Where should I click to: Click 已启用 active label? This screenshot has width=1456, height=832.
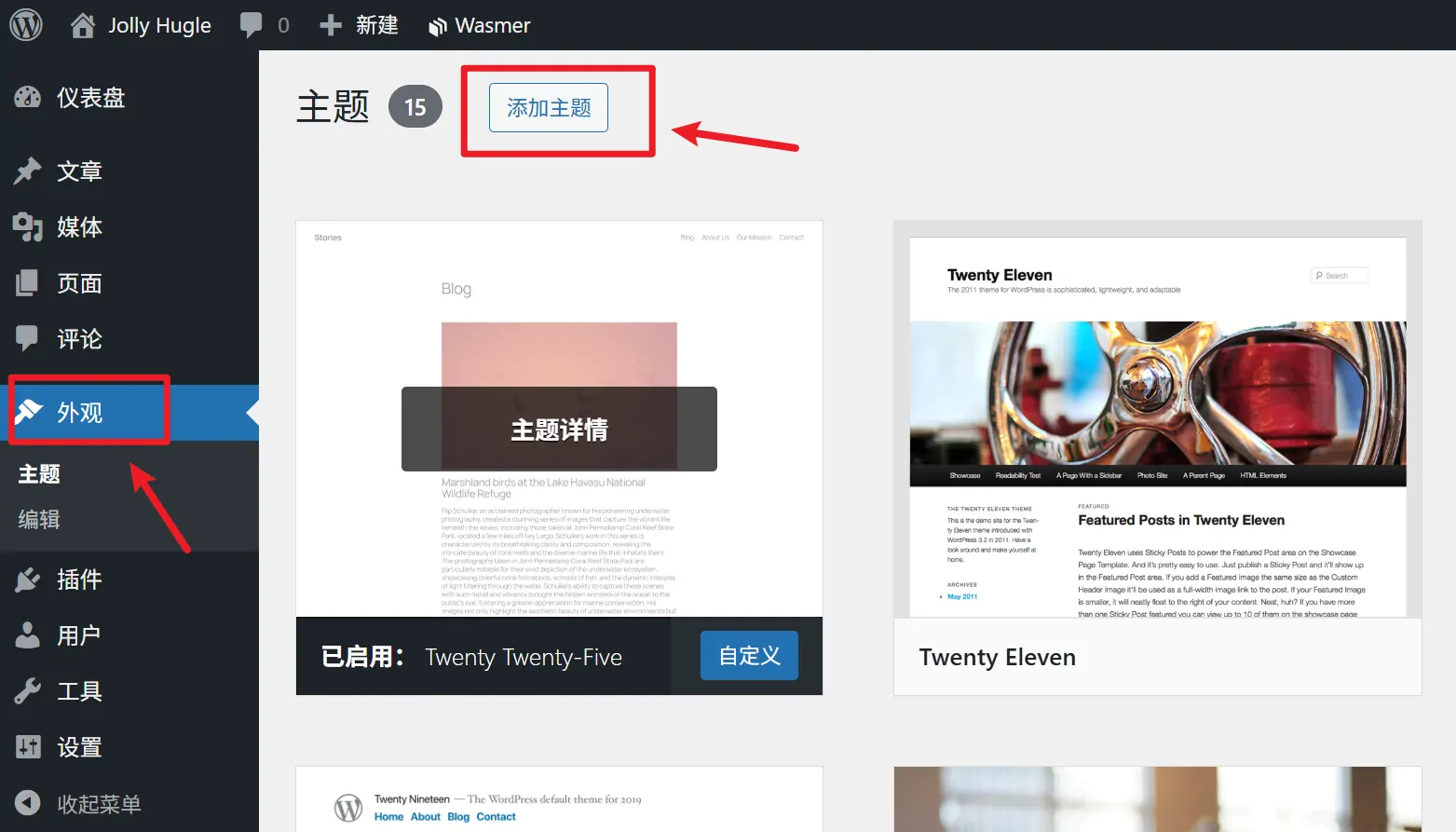coord(362,657)
